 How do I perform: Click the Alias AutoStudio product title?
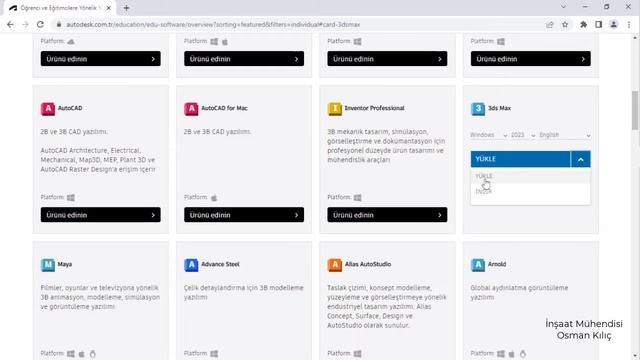point(368,264)
